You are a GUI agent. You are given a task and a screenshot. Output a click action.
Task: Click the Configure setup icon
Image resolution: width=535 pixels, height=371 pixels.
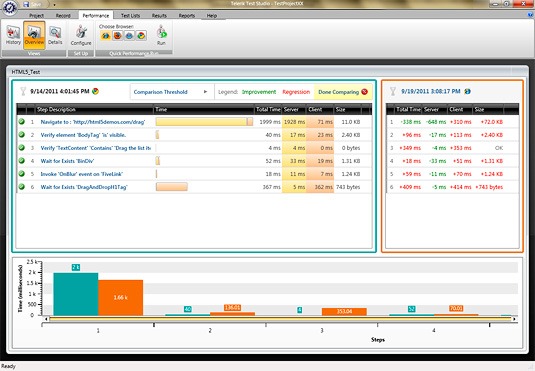[81, 35]
